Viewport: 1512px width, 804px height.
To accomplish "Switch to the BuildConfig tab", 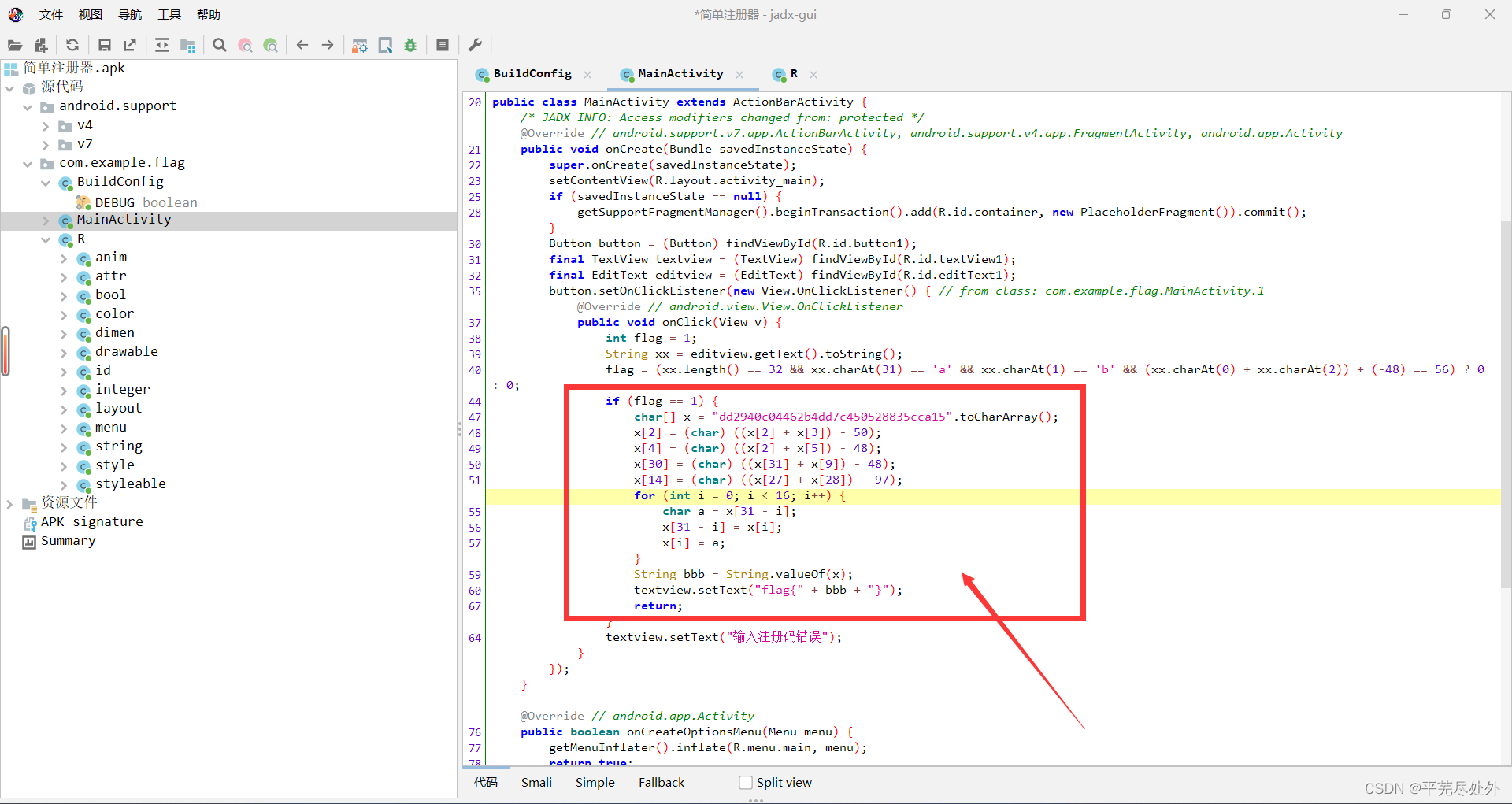I will tap(532, 74).
